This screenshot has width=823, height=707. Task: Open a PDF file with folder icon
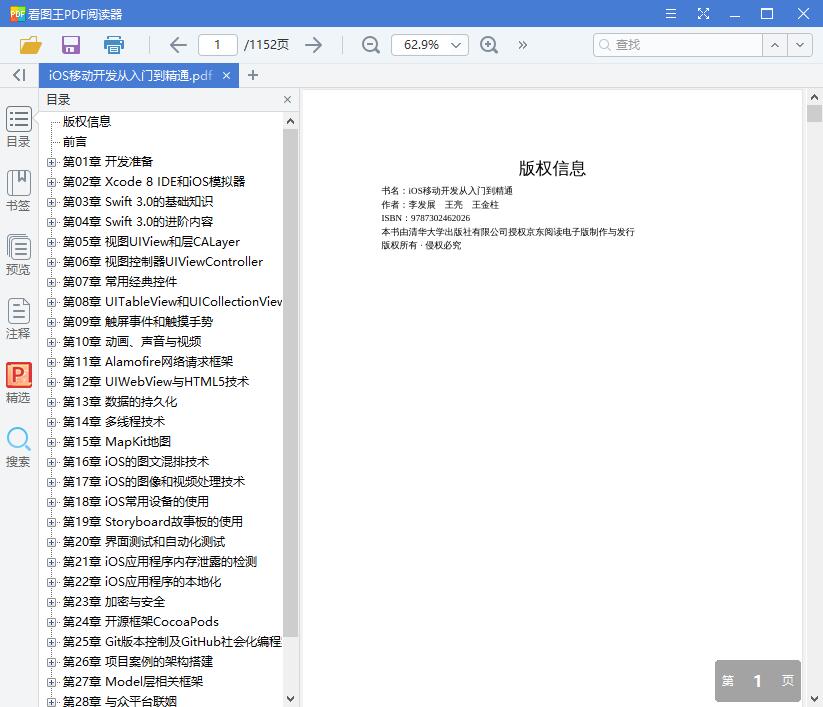30,45
